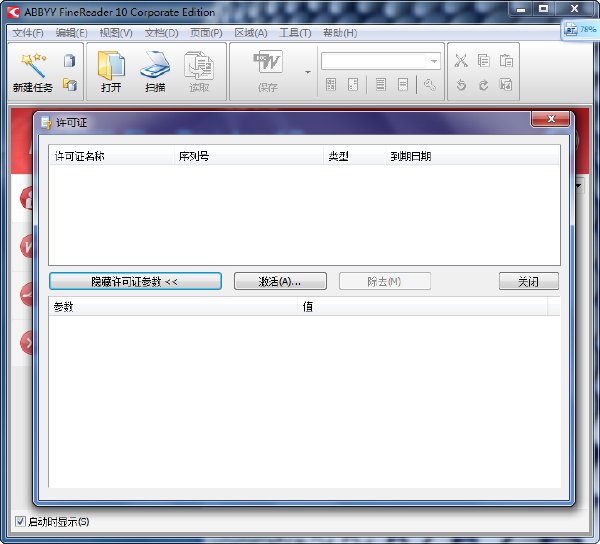Click the magnifier search icon in toolbar
The image size is (600, 544).
point(430,85)
